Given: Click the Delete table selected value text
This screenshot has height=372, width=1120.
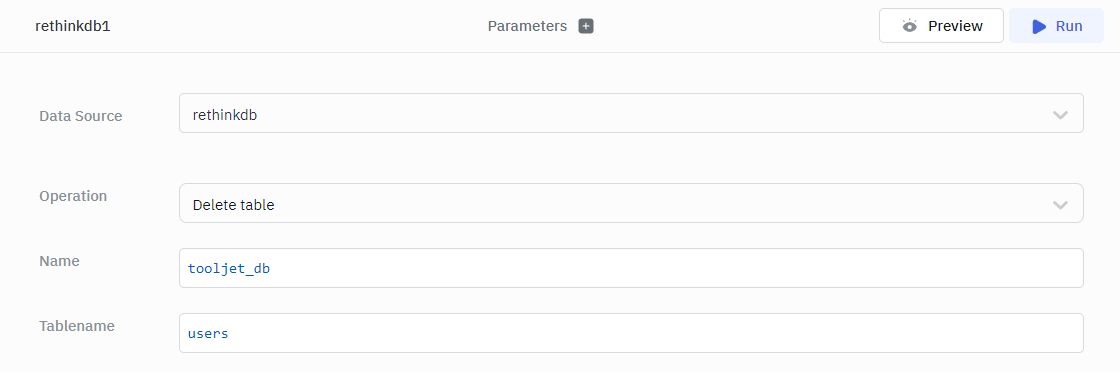Looking at the screenshot, I should [234, 205].
